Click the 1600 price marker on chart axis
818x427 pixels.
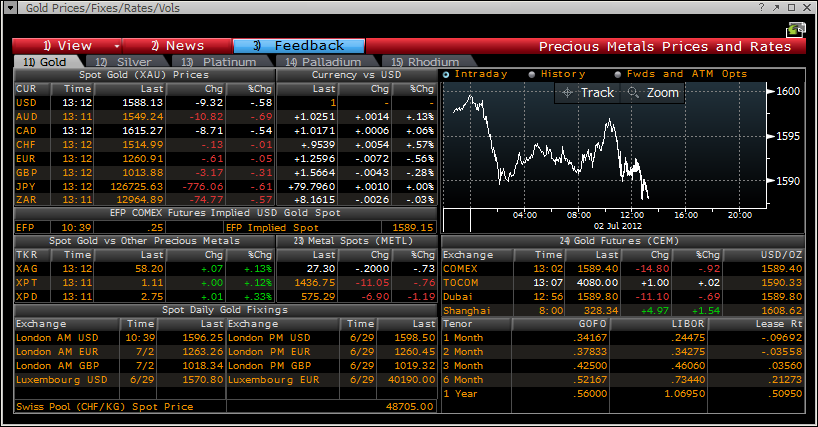click(x=788, y=91)
